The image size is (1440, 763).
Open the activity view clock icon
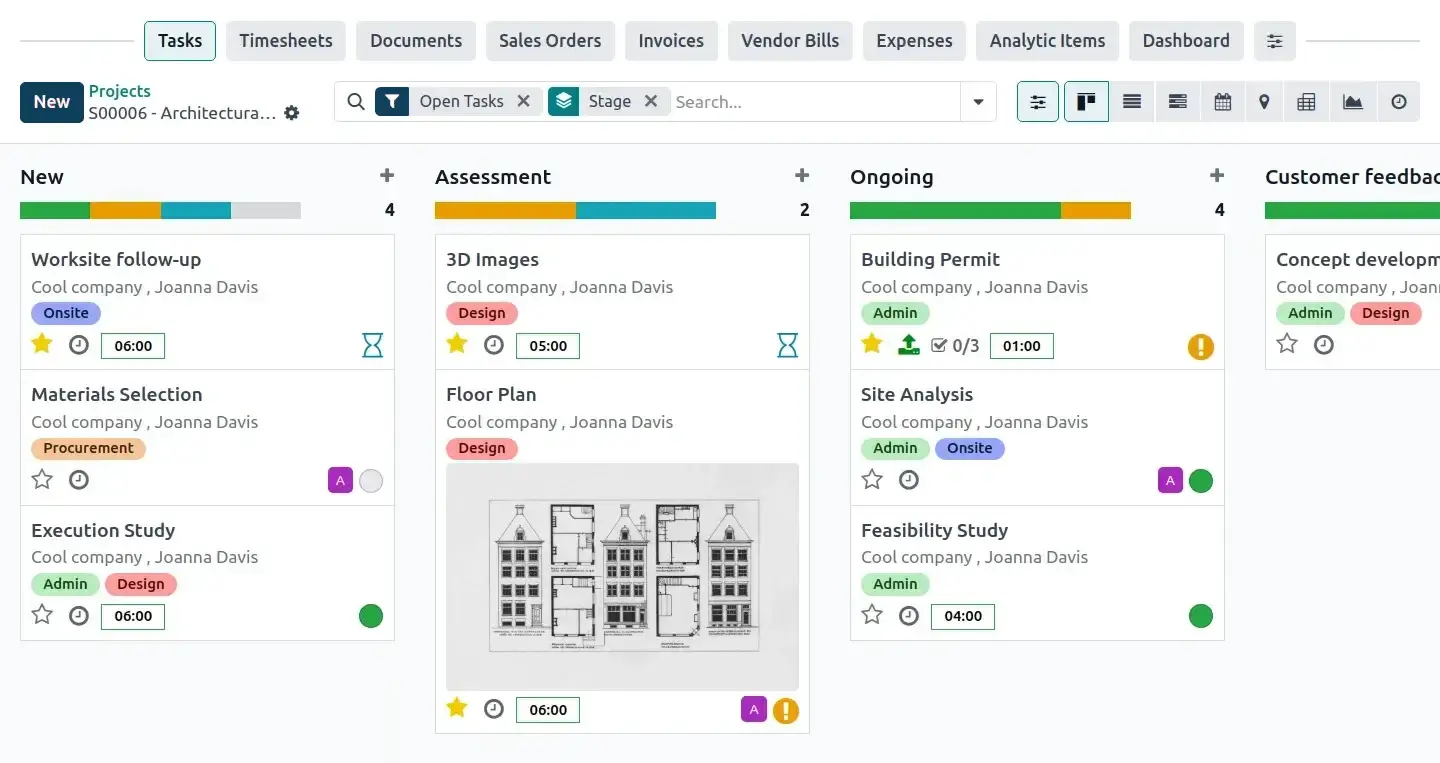(1399, 102)
